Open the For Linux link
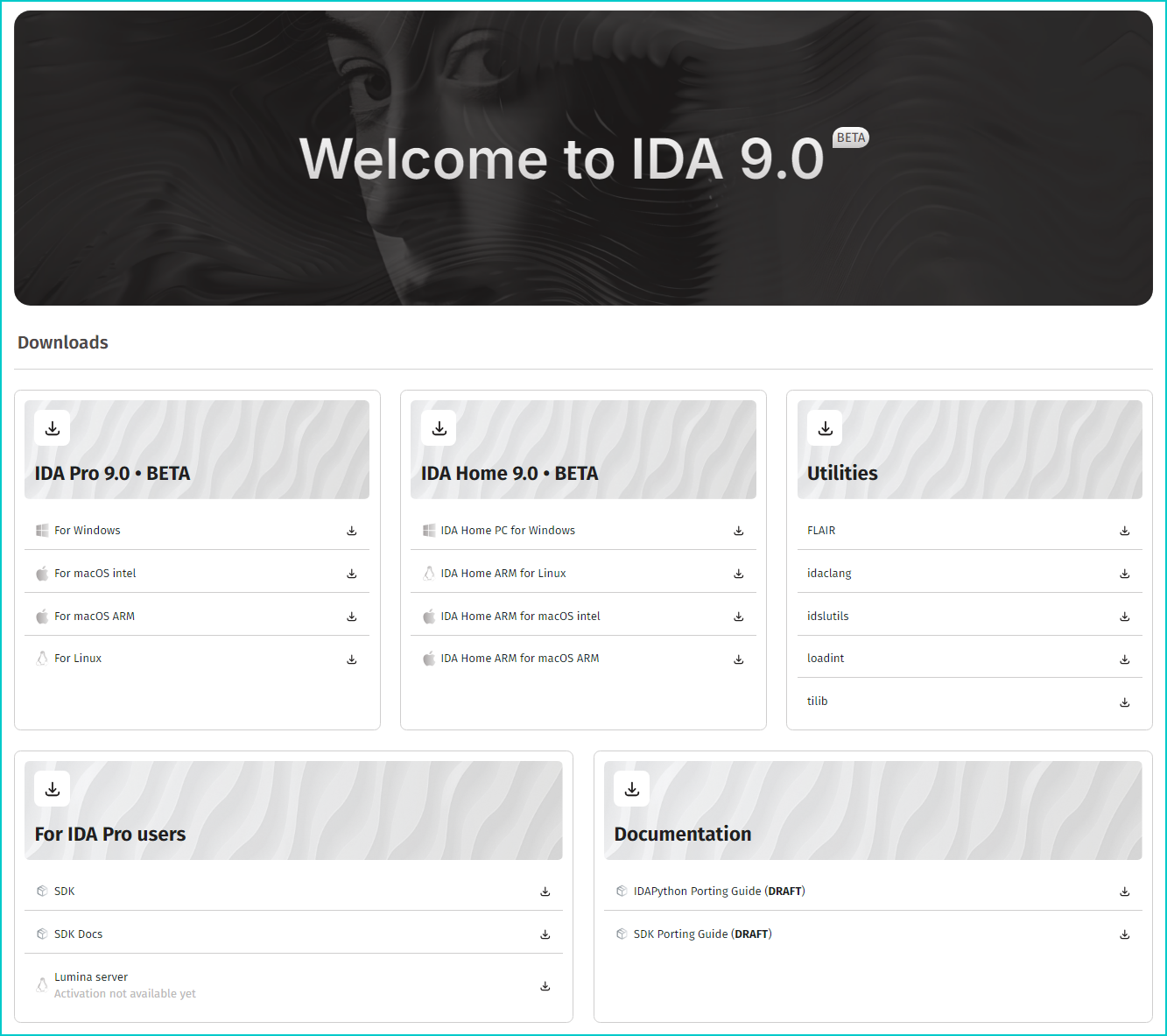Image resolution: width=1167 pixels, height=1036 pixels. (x=78, y=659)
